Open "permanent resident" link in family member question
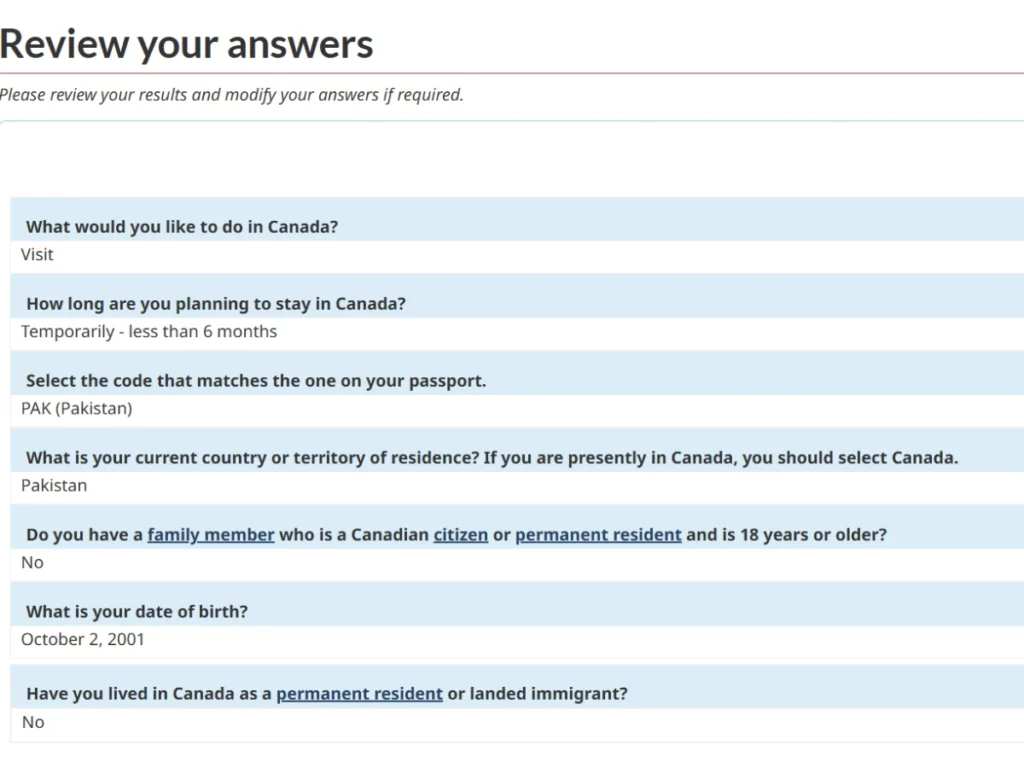Screen dimensions: 1024x768 [598, 534]
